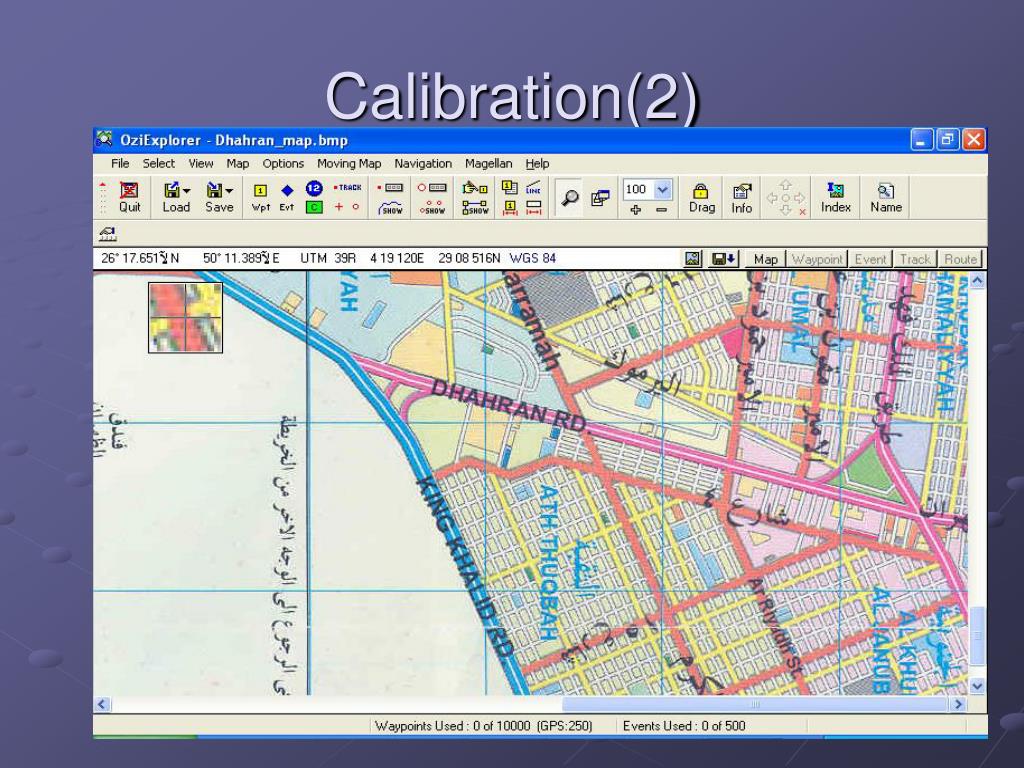Screen dimensions: 1024x768
Task: Click the zoom out minus button
Action: coord(662,210)
